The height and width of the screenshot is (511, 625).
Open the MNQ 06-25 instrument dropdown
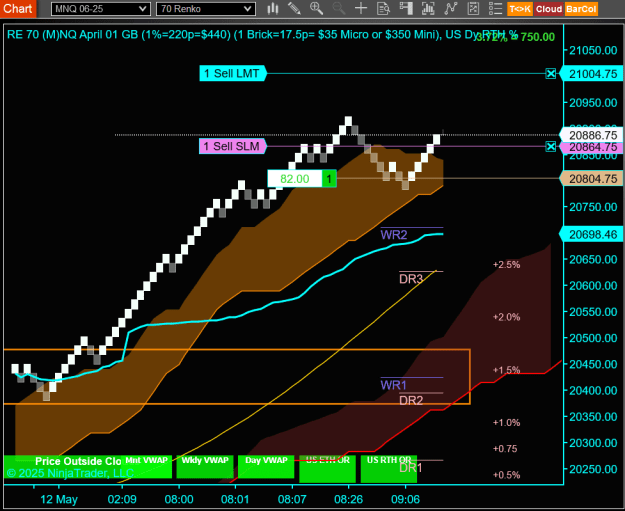pyautogui.click(x=101, y=9)
